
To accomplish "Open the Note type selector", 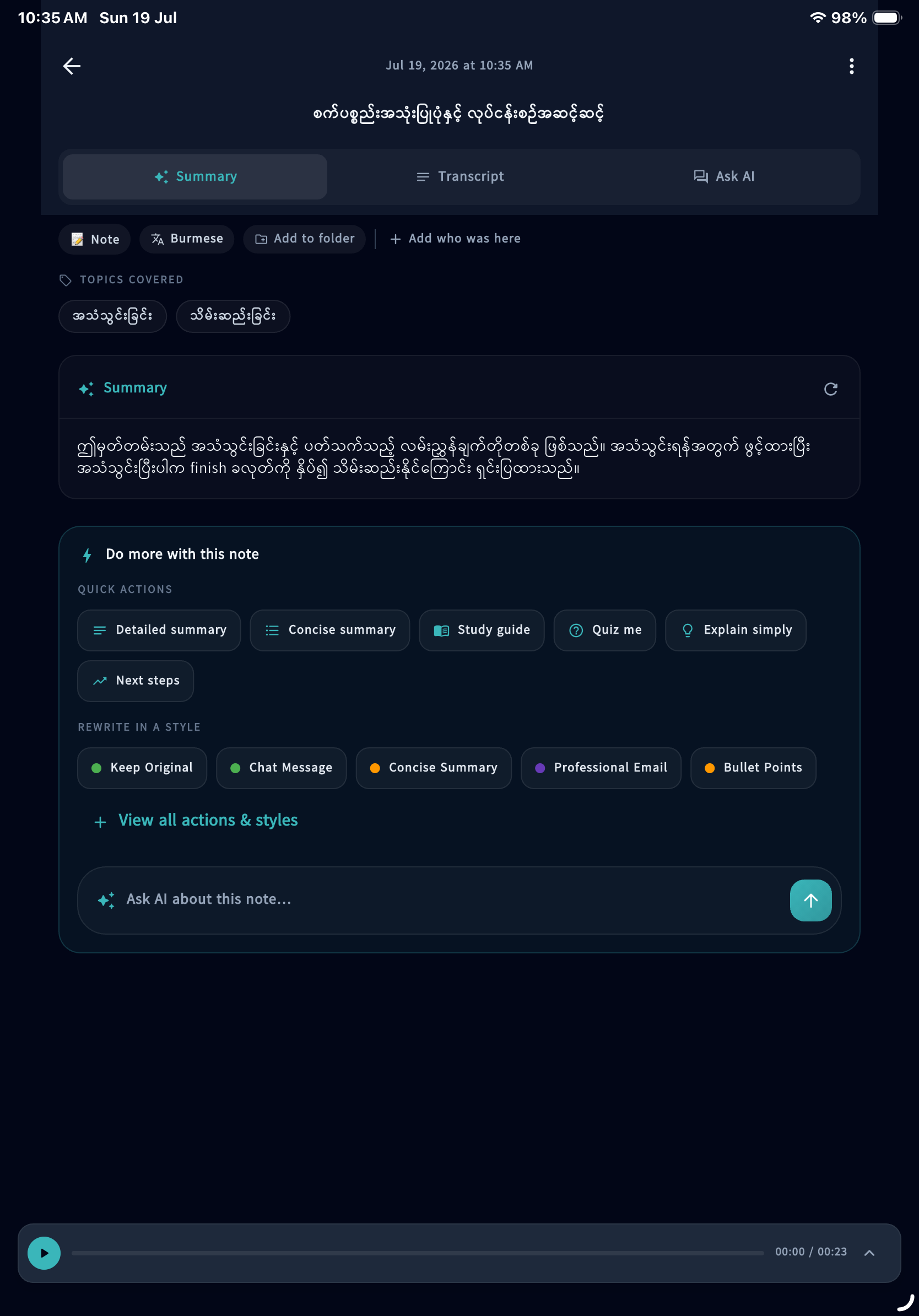I will [95, 239].
